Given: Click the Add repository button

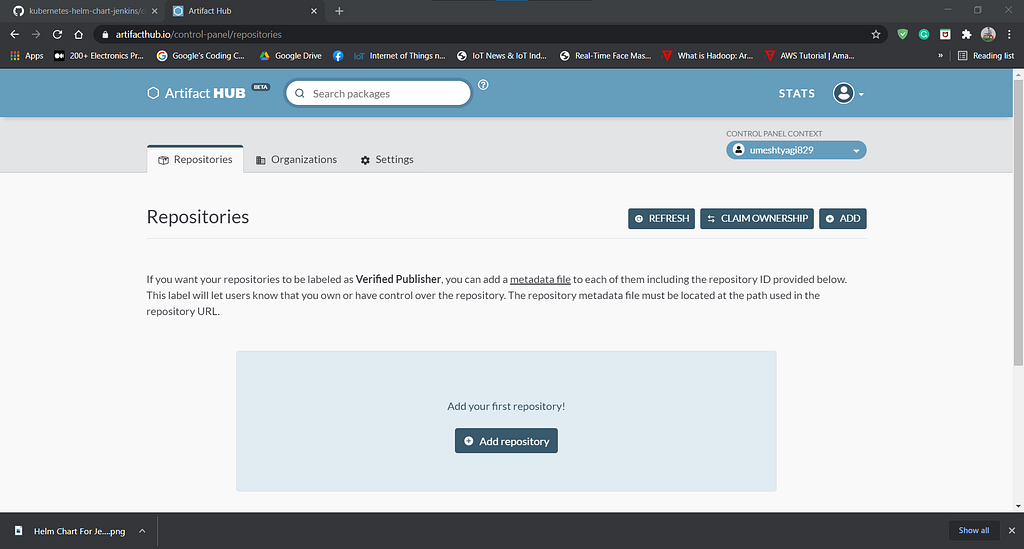Looking at the screenshot, I should pyautogui.click(x=506, y=441).
